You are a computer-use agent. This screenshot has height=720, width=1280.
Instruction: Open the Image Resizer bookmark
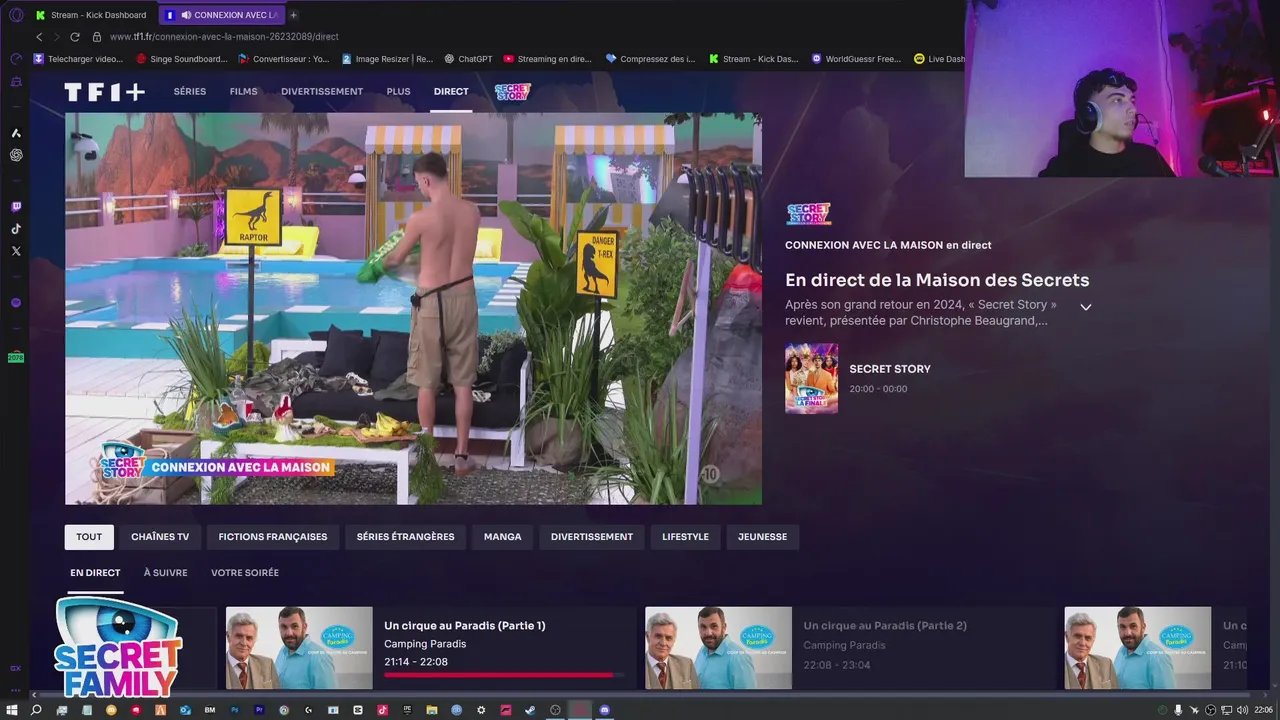[x=387, y=59]
